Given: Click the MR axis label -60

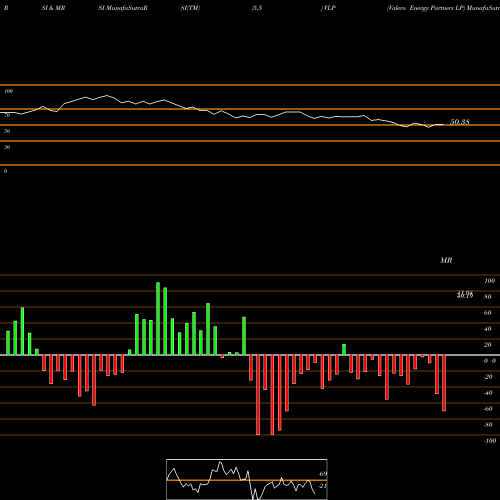Looking at the screenshot, I should coord(488,409).
